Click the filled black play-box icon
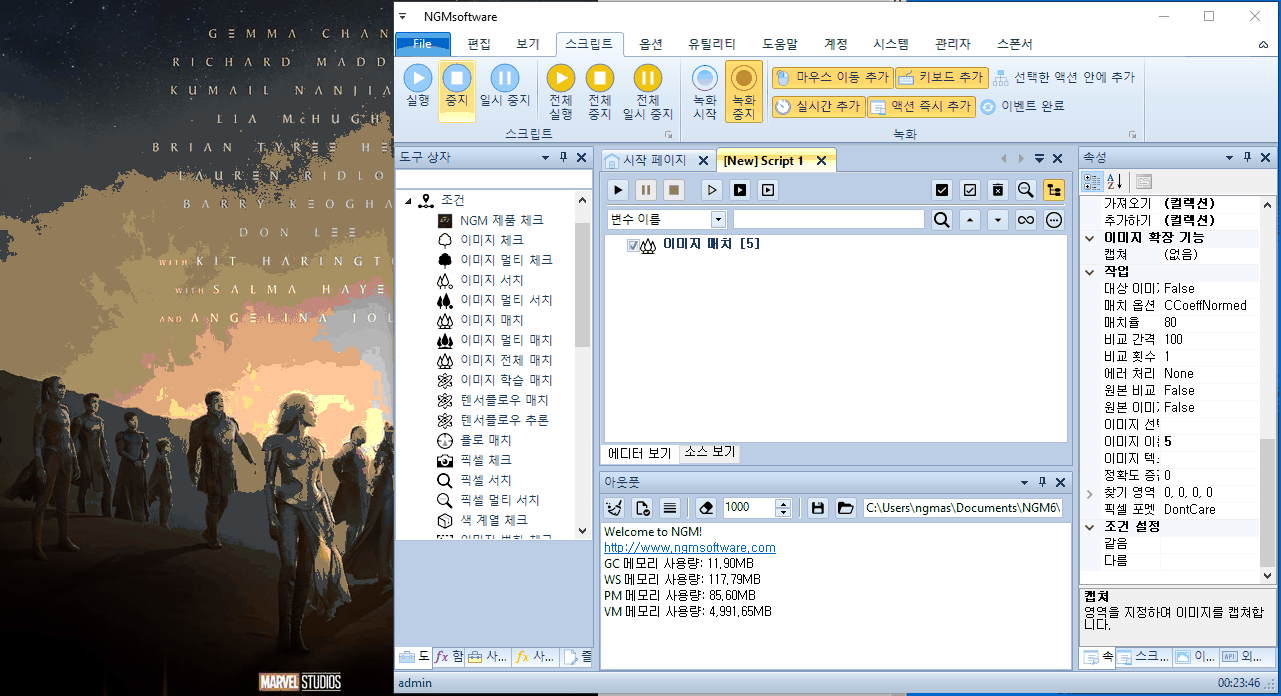This screenshot has width=1281, height=696. coord(740,190)
